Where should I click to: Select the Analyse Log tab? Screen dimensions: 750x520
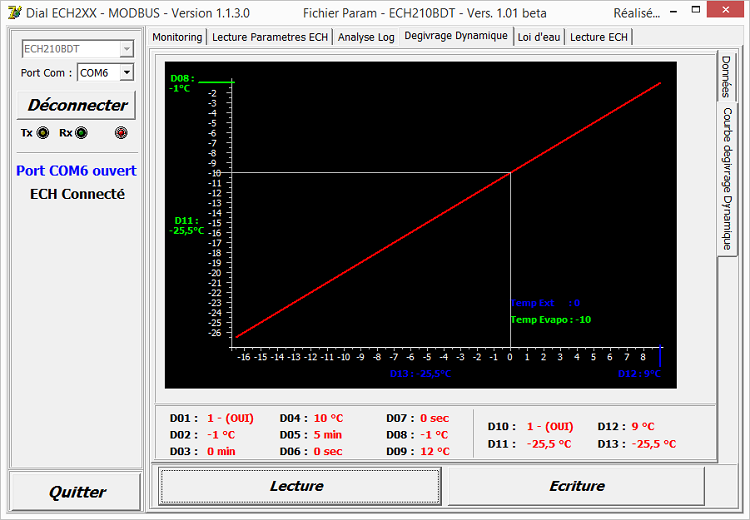[366, 37]
